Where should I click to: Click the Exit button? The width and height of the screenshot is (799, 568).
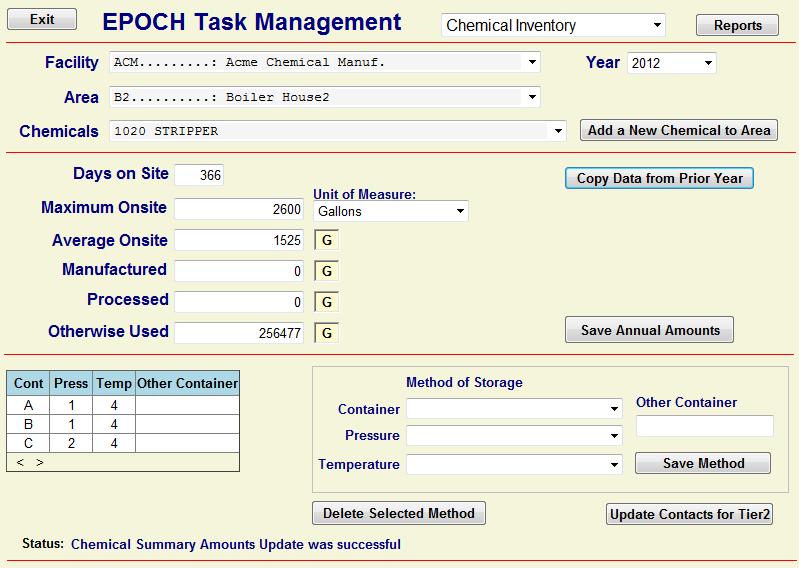pyautogui.click(x=42, y=19)
